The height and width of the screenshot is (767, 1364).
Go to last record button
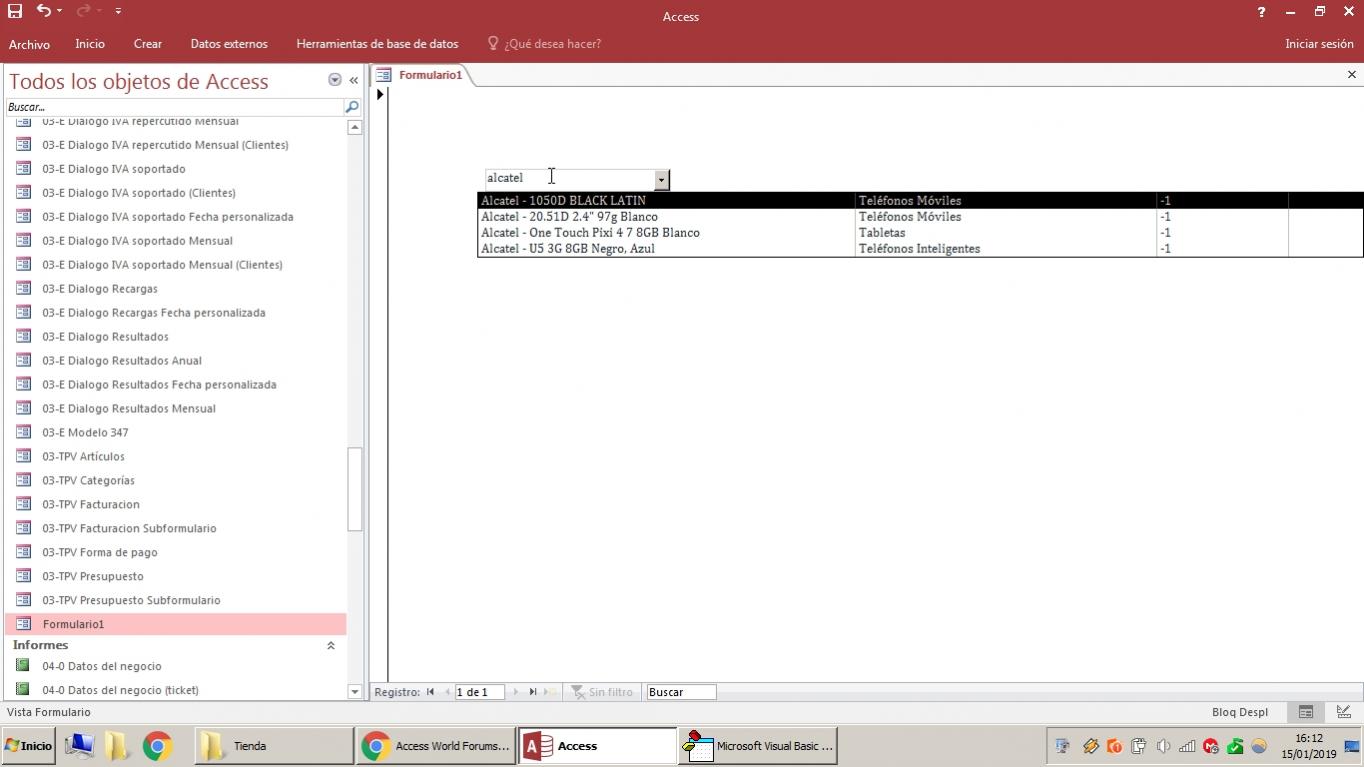(x=532, y=692)
